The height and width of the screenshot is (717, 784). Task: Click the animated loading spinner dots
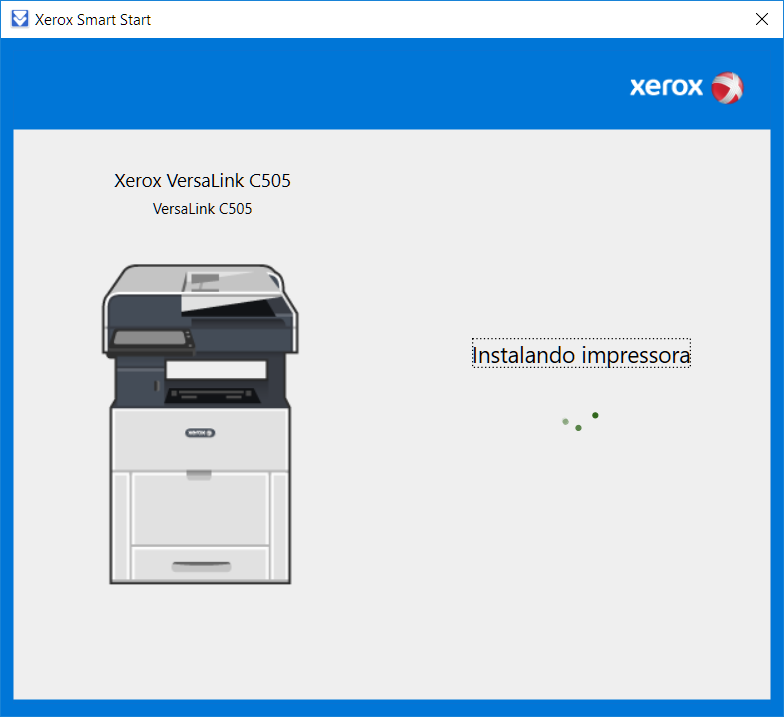coord(580,421)
